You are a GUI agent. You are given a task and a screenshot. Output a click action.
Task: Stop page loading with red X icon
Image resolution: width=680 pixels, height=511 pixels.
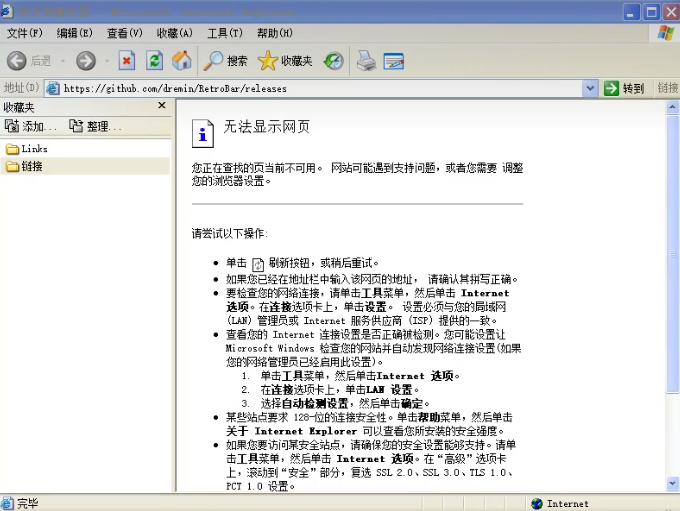[x=127, y=61]
